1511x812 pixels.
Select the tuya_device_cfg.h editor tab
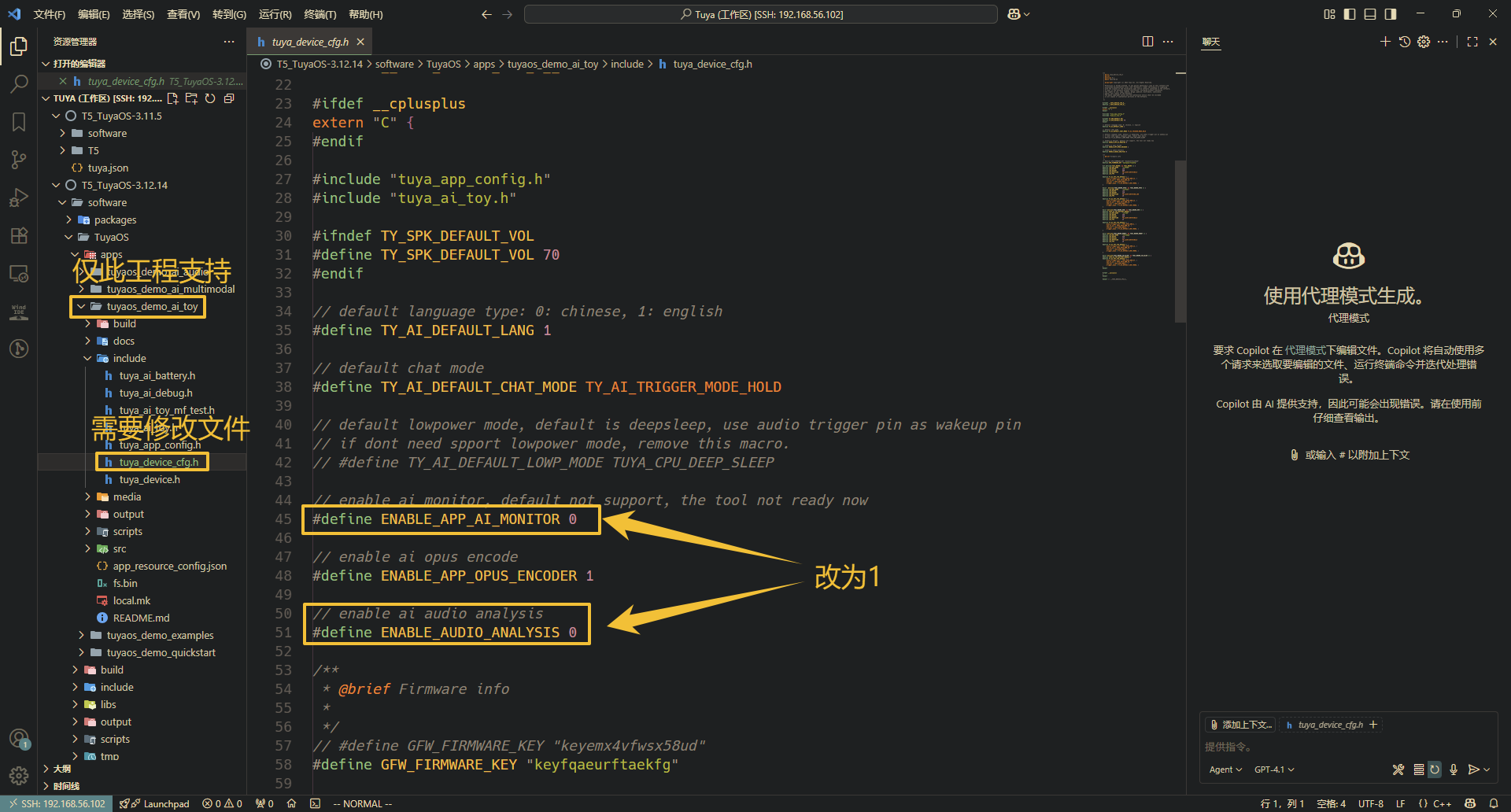pos(310,42)
